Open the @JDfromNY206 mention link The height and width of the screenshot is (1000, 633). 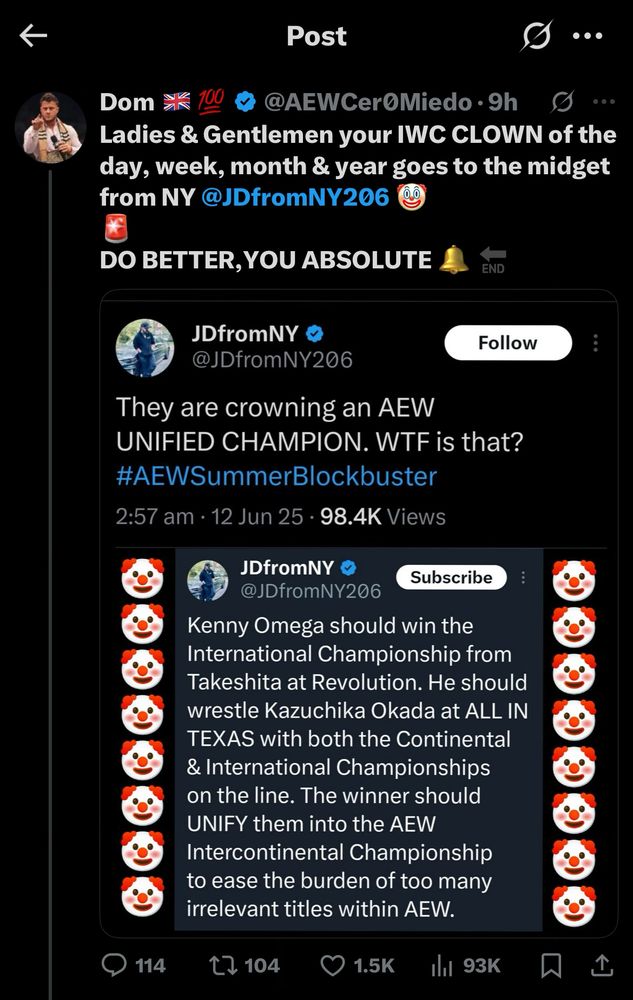(x=294, y=197)
